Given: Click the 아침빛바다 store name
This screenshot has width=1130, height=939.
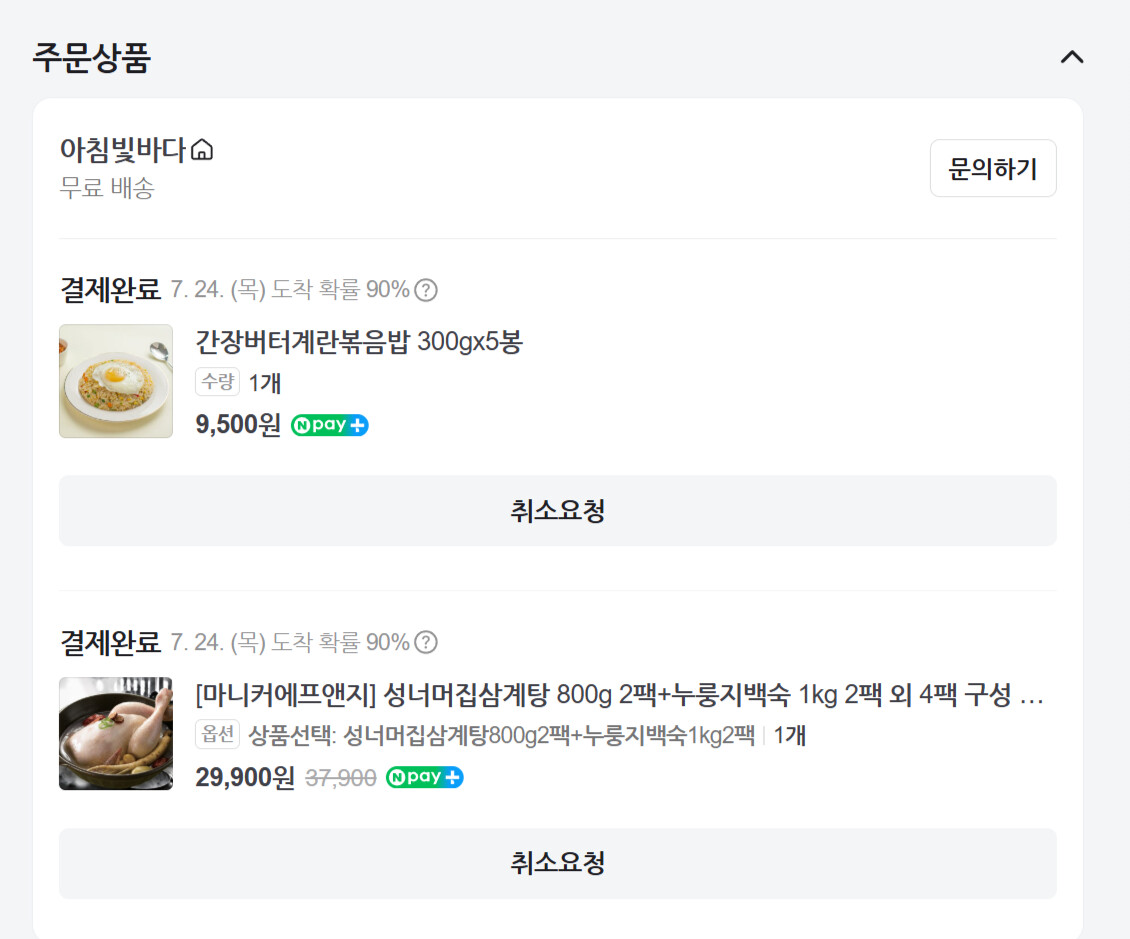Looking at the screenshot, I should [123, 151].
